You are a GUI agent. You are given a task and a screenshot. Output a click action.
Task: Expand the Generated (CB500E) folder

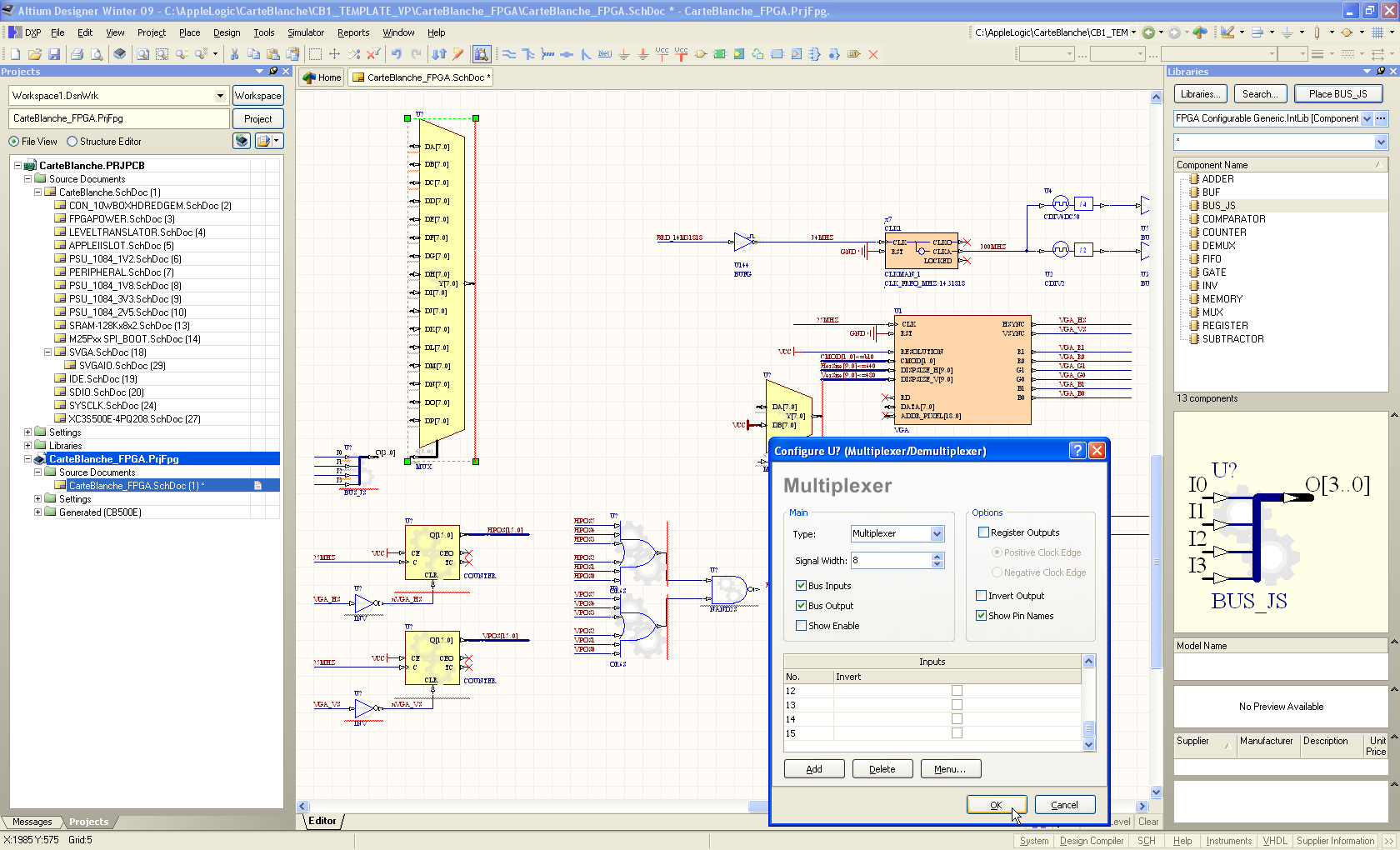tap(37, 512)
